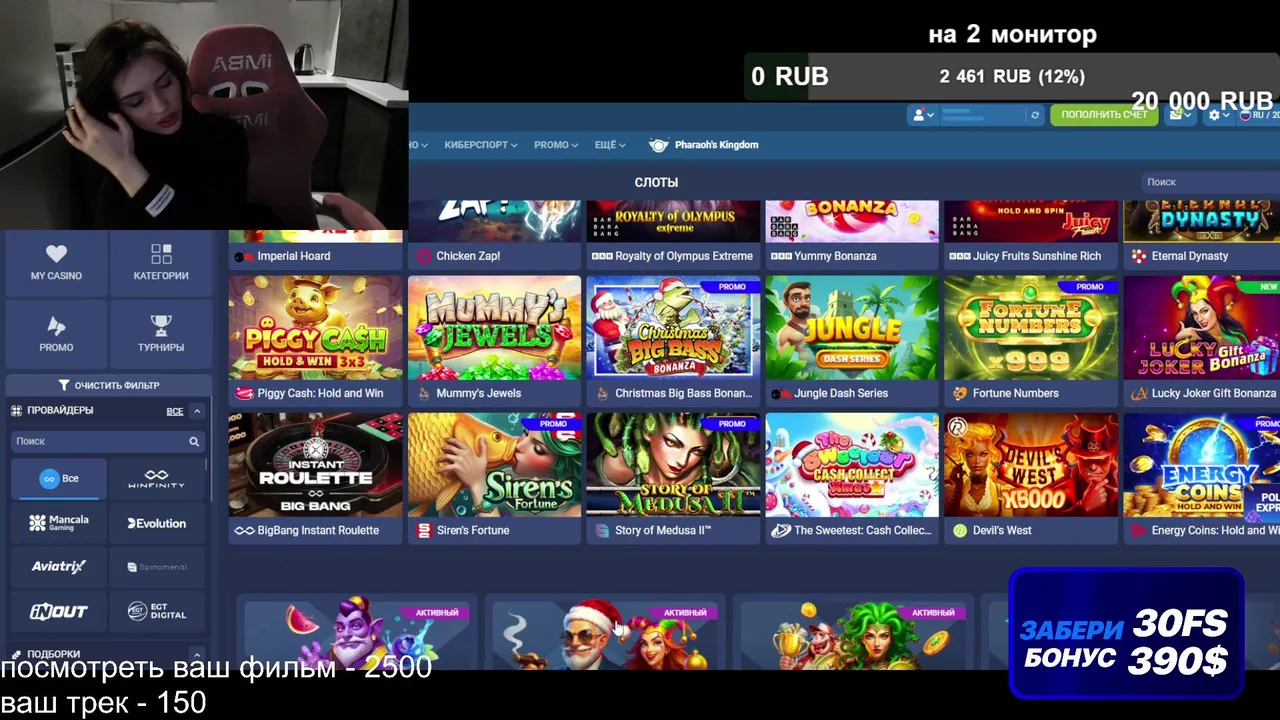Open the purple genie Активный promo banner

[357, 633]
